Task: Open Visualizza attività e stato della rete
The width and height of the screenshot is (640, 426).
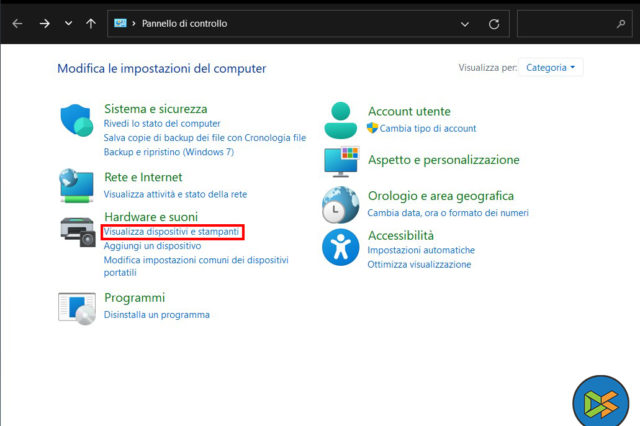Action: tap(176, 194)
